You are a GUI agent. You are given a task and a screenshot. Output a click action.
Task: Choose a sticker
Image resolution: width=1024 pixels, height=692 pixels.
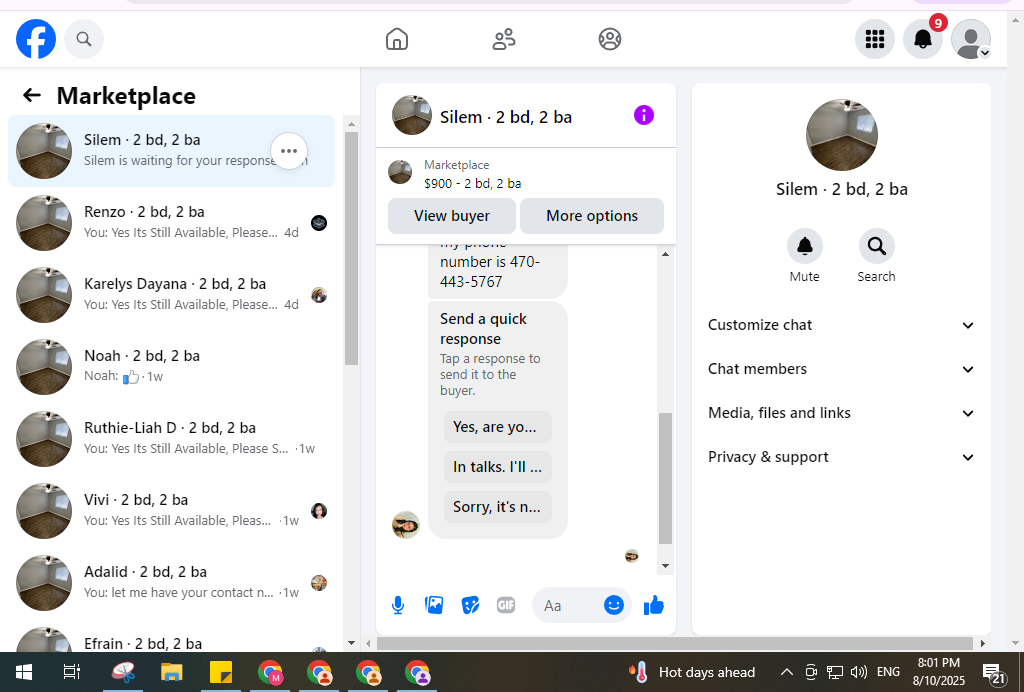tap(470, 605)
